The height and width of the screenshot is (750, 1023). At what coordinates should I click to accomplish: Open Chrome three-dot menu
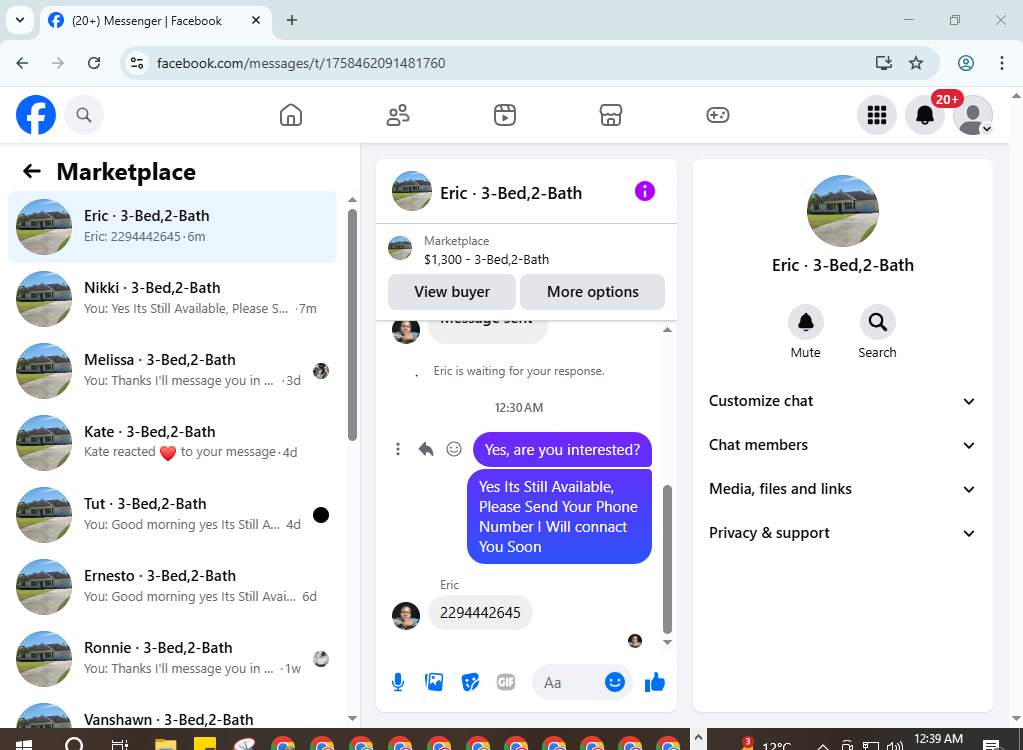[x=1001, y=63]
